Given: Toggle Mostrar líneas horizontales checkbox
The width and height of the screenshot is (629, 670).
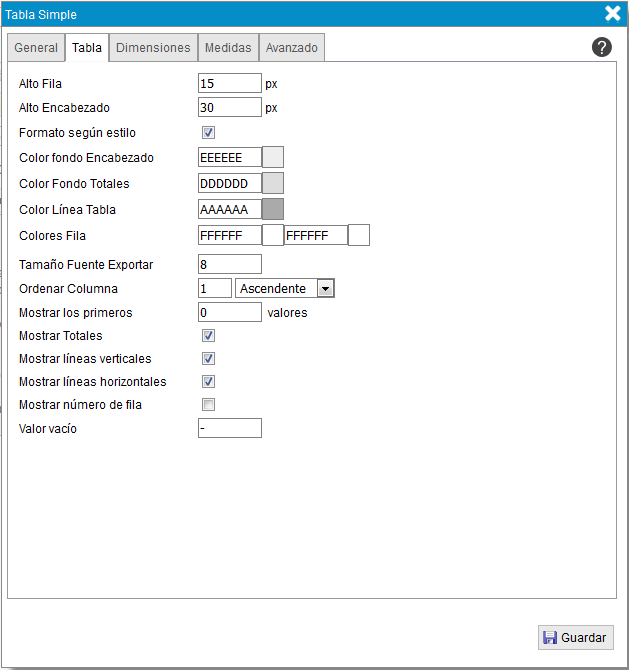Looking at the screenshot, I should point(209,382).
